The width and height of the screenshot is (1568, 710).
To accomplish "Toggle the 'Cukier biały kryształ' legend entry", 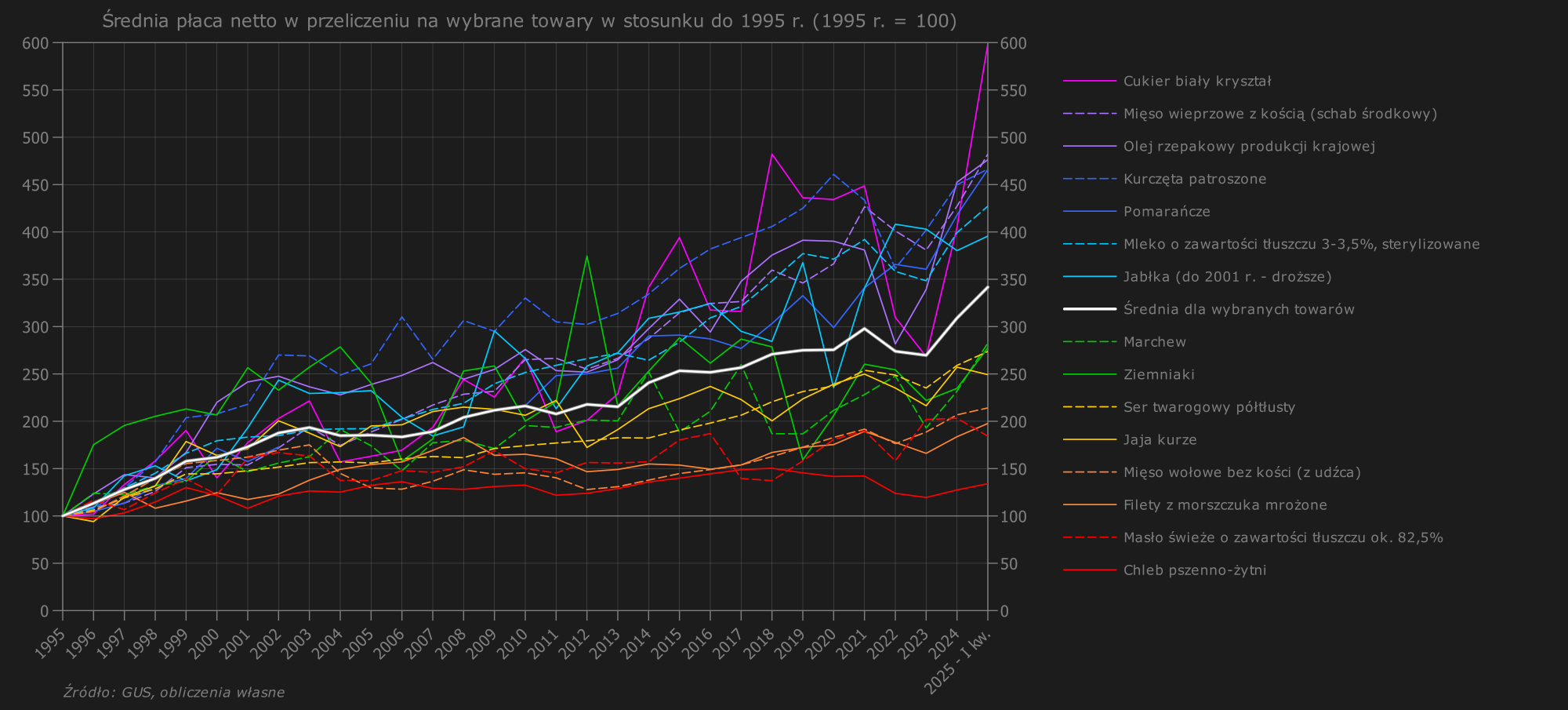I will click(x=1196, y=81).
